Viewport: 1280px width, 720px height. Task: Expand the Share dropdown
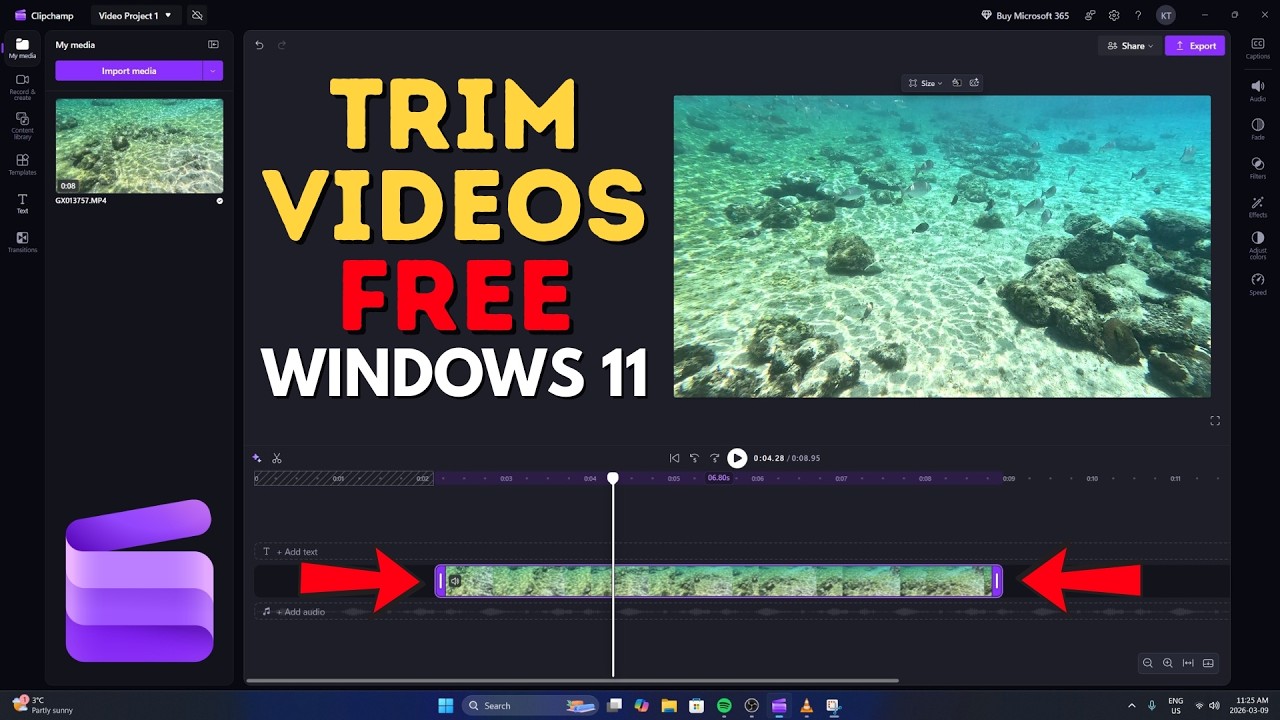point(1130,46)
